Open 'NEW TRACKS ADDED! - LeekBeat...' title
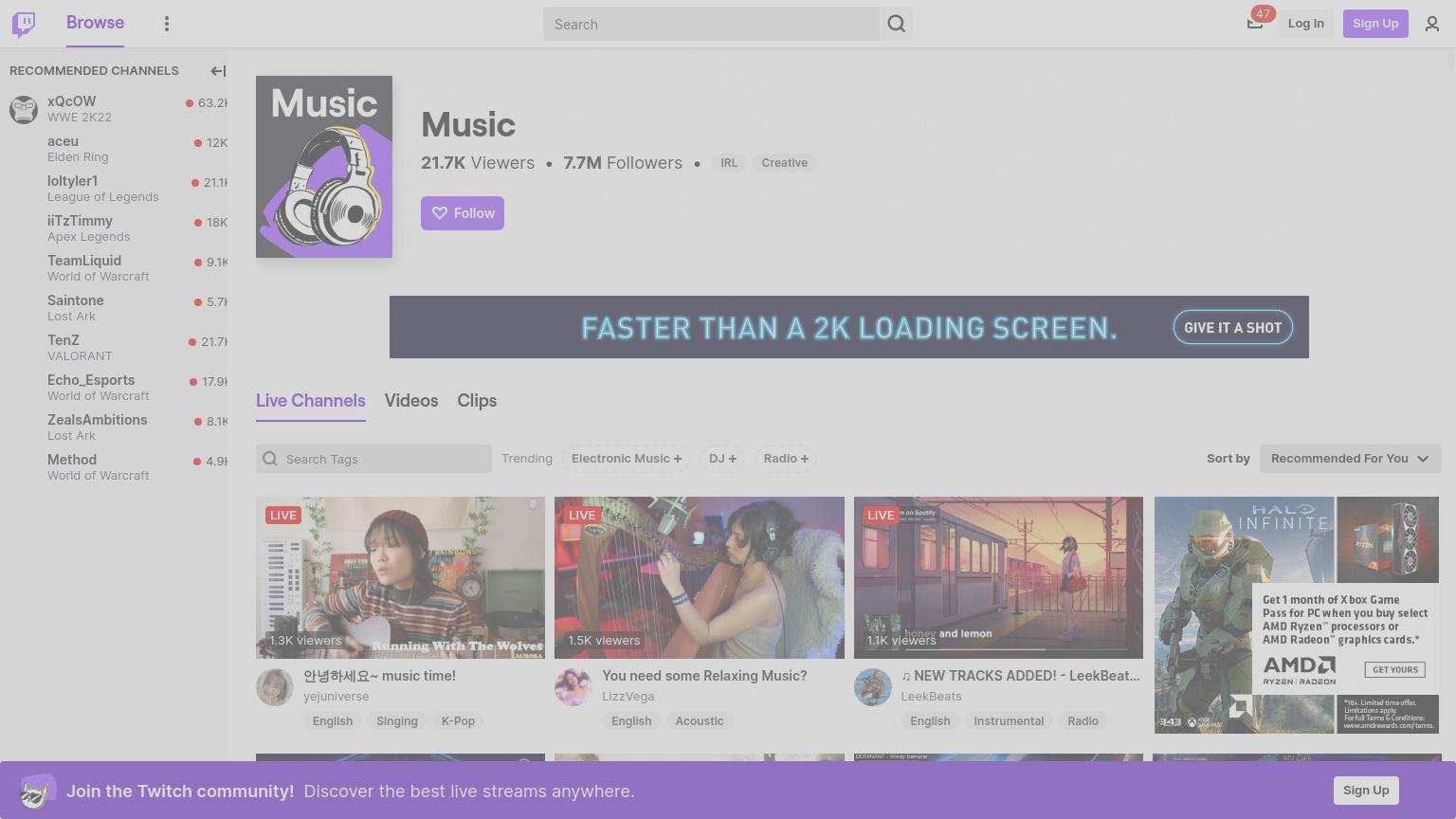The image size is (1456, 819). tap(1021, 676)
